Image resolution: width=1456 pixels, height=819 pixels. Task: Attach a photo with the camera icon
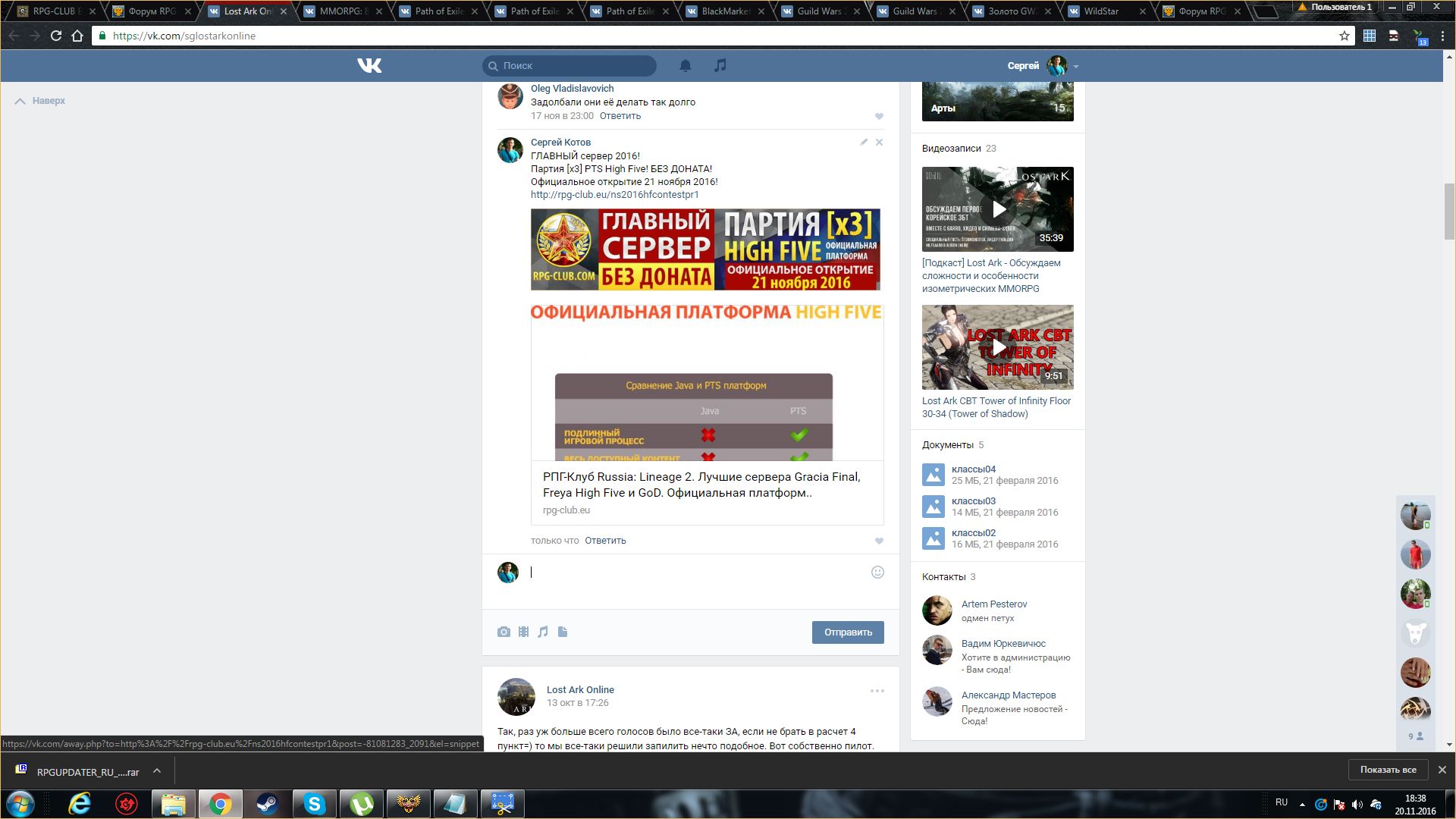tap(504, 632)
